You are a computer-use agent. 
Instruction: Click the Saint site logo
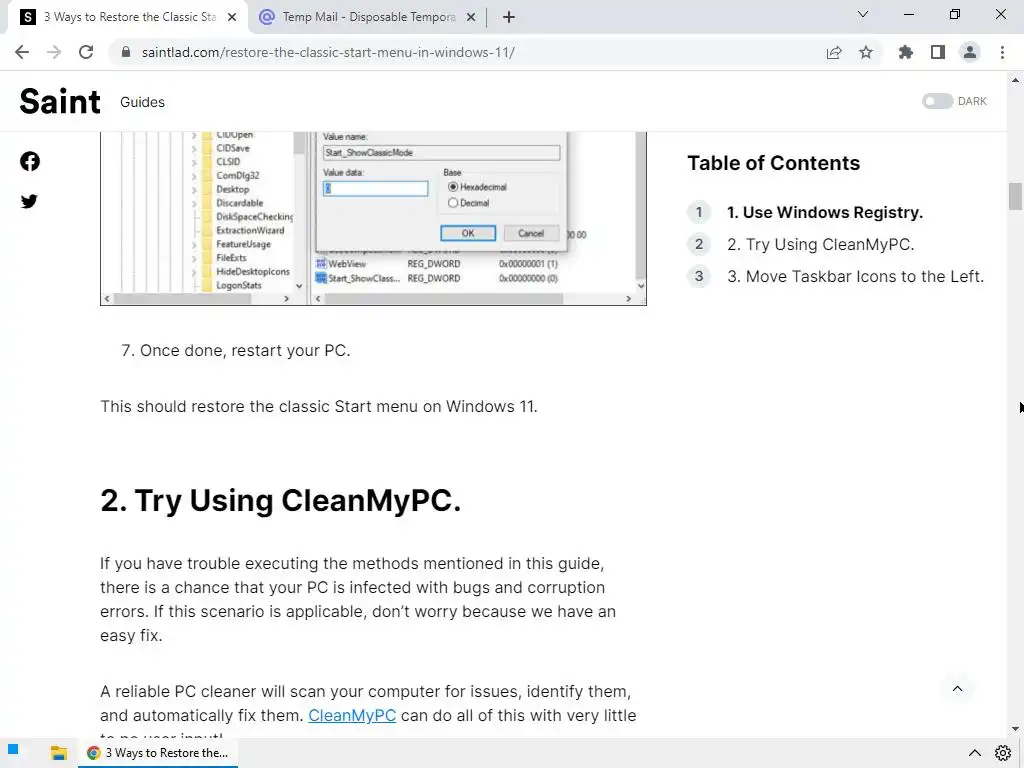point(60,101)
